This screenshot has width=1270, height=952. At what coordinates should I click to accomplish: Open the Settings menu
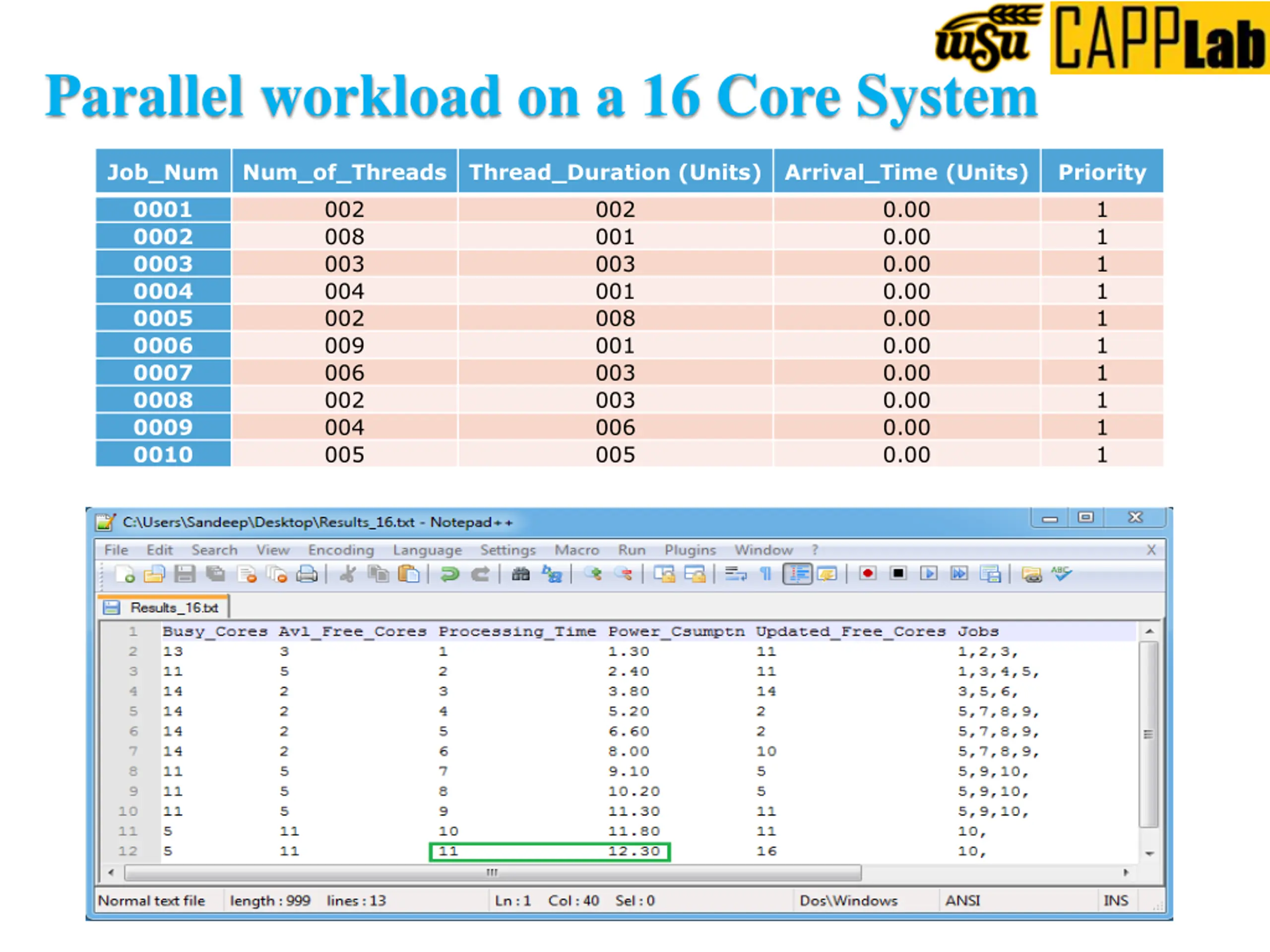tap(508, 550)
